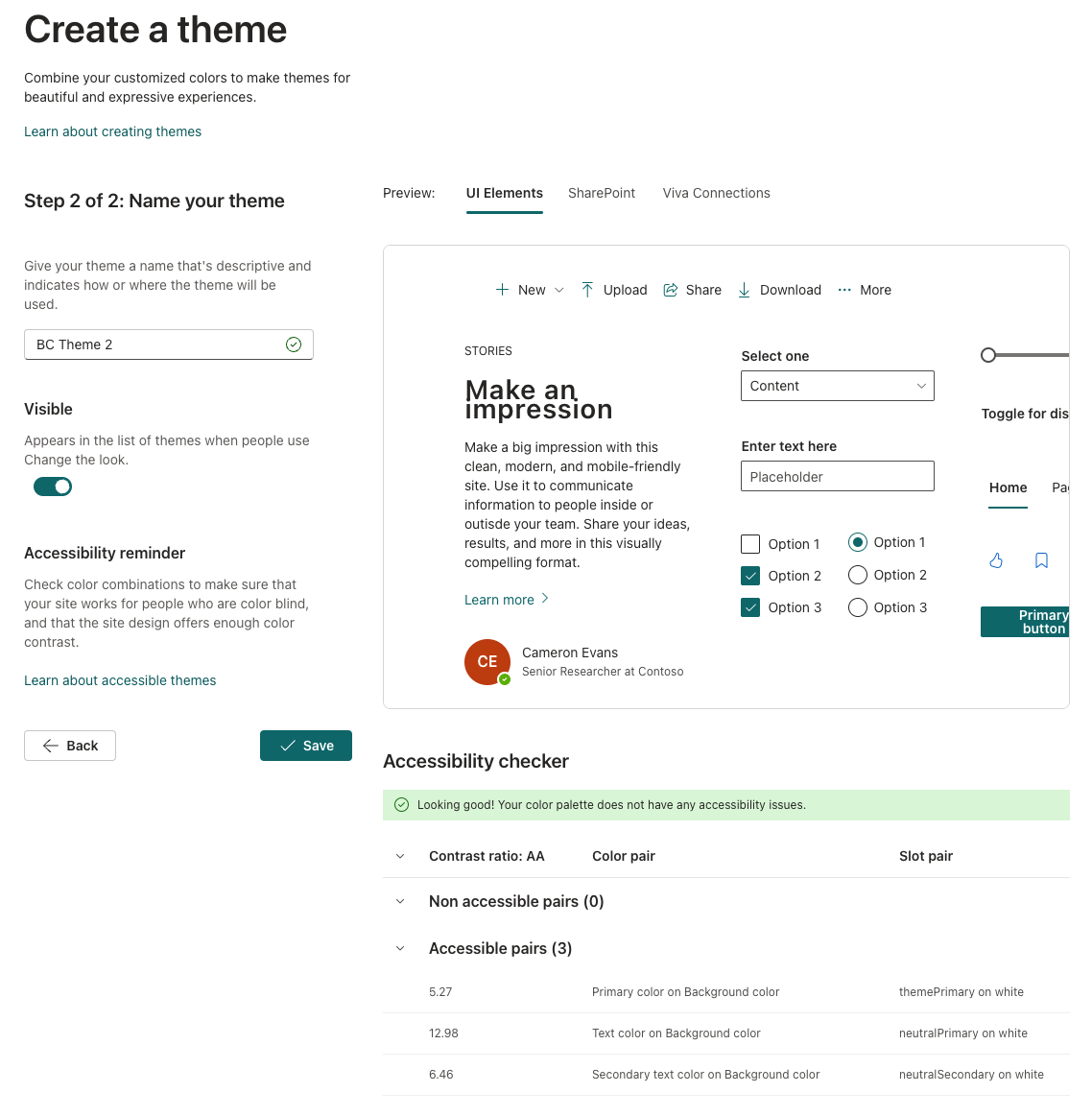
Task: Click Cameron Evans's avatar
Action: 487,662
